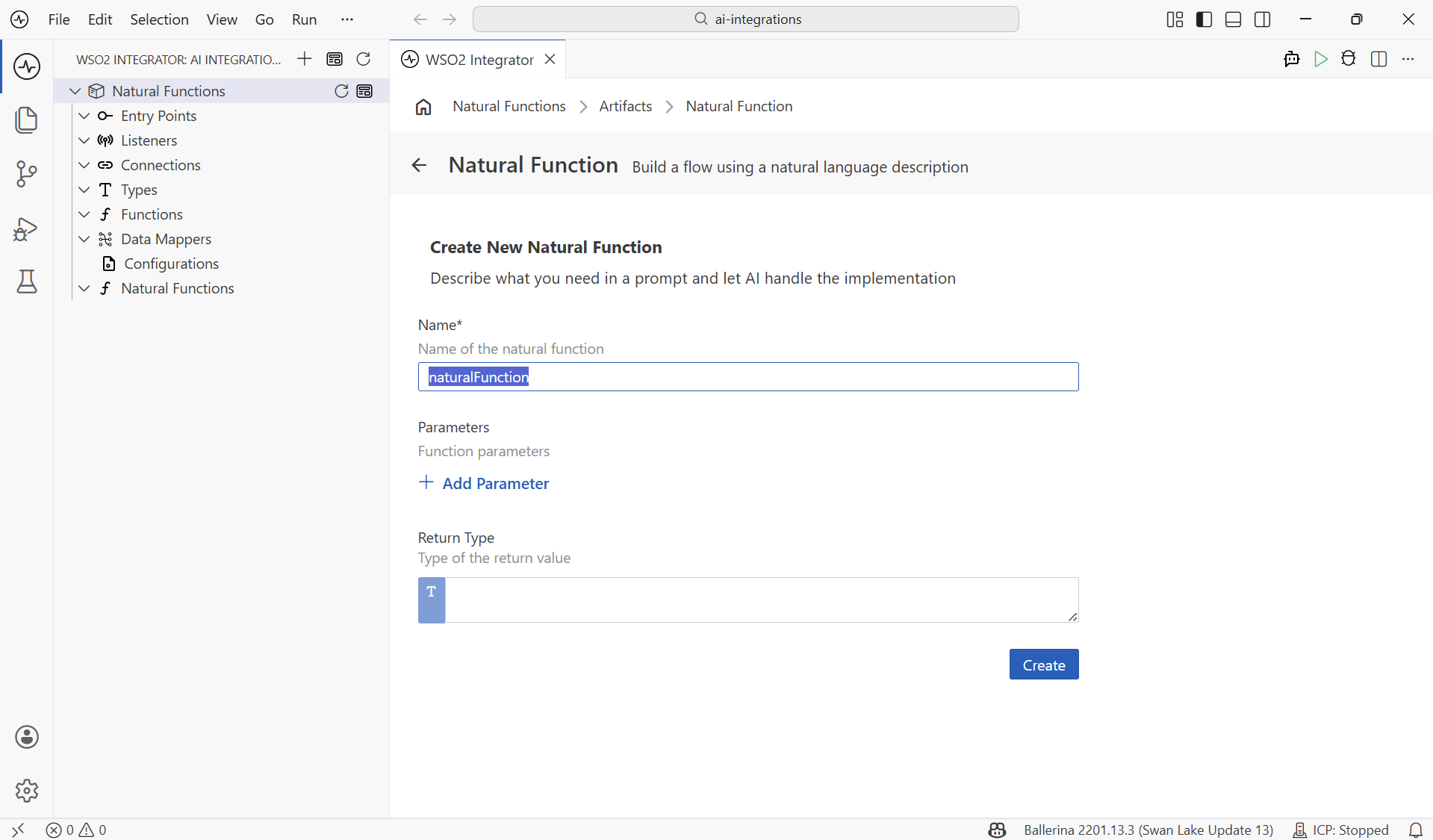Collapse the Connections tree node
Viewport: 1433px width, 840px height.
tap(84, 165)
